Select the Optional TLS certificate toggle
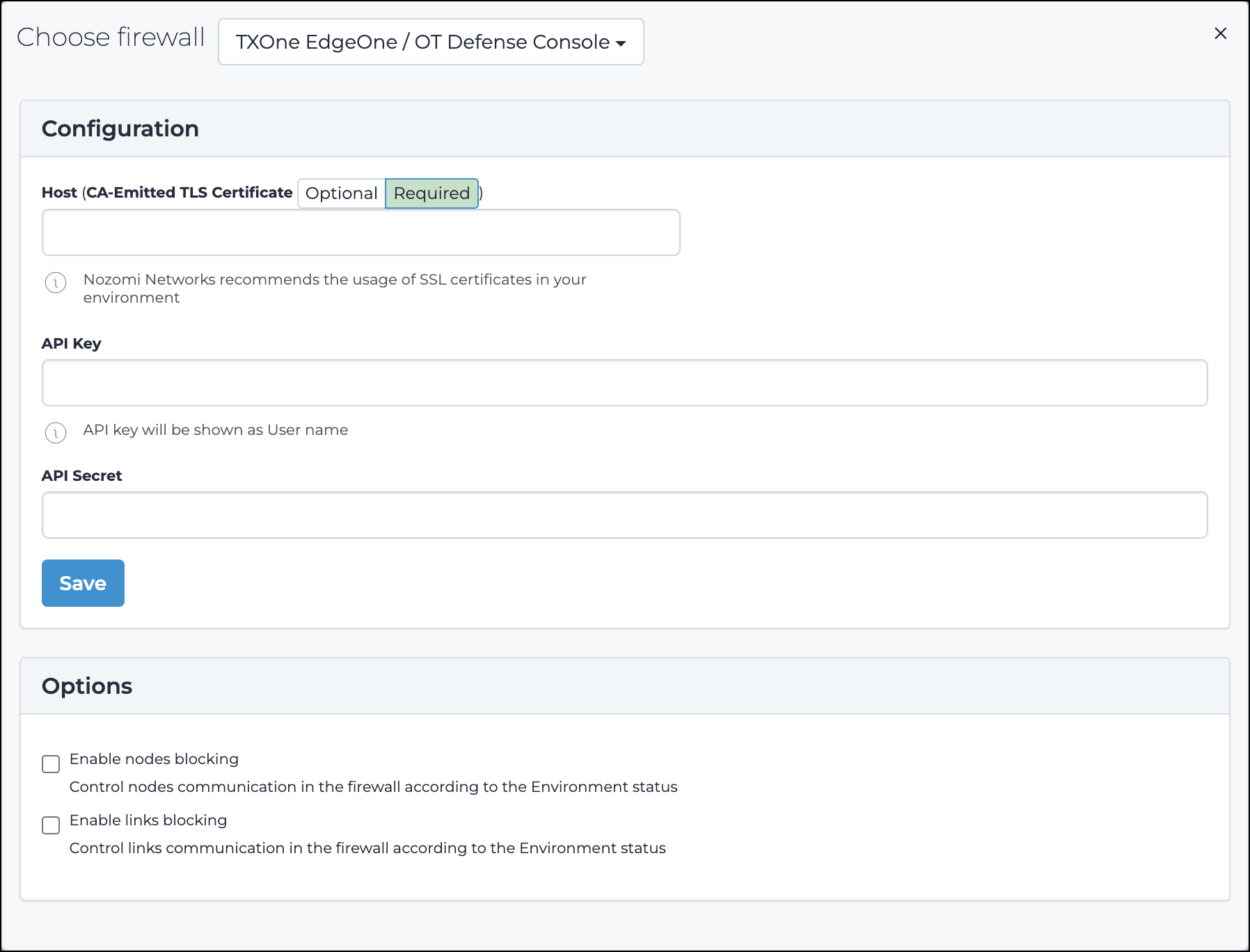The height and width of the screenshot is (952, 1250). pyautogui.click(x=341, y=193)
